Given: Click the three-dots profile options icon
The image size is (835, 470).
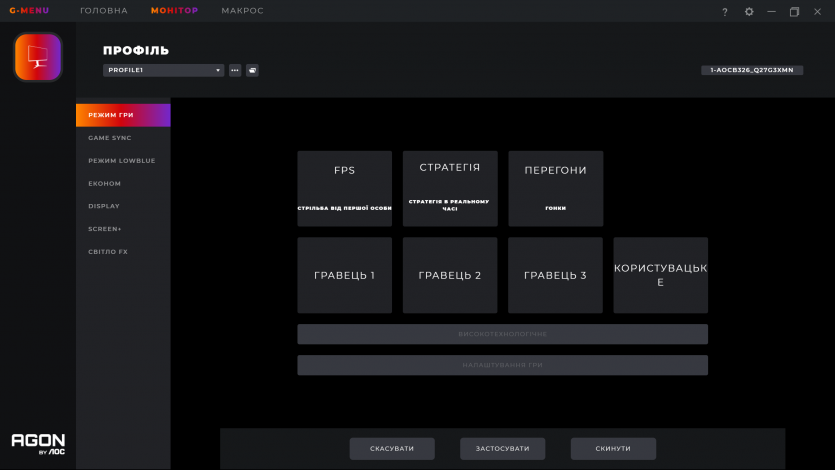Looking at the screenshot, I should coord(235,71).
